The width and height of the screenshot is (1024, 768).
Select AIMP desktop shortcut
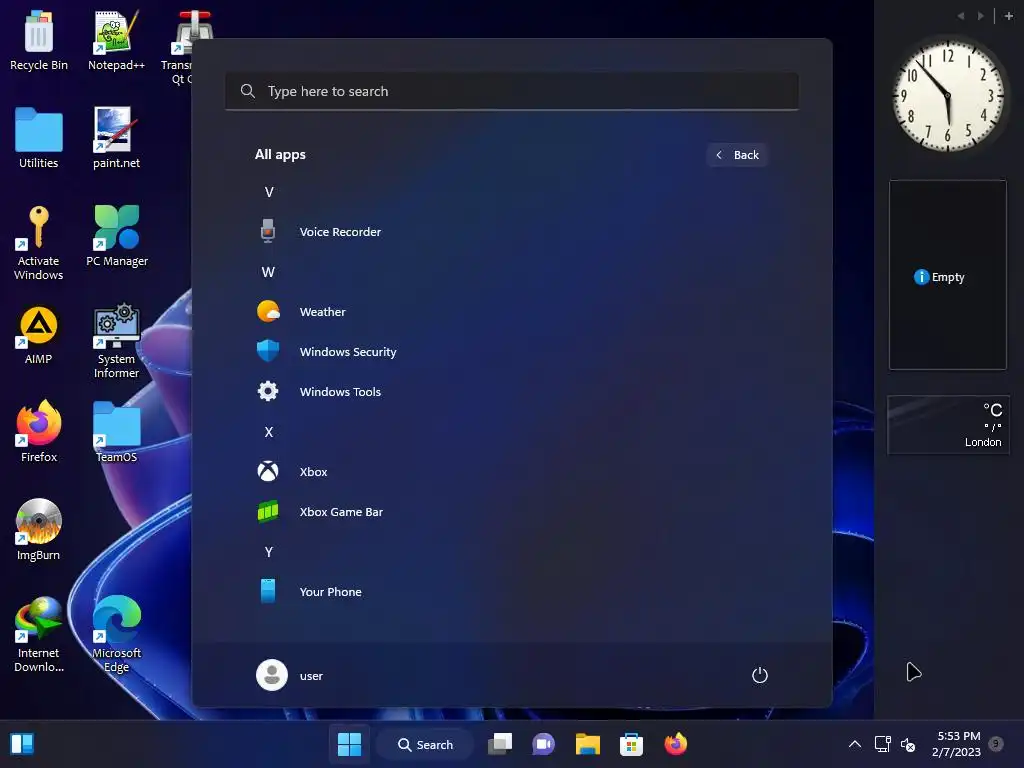[39, 334]
